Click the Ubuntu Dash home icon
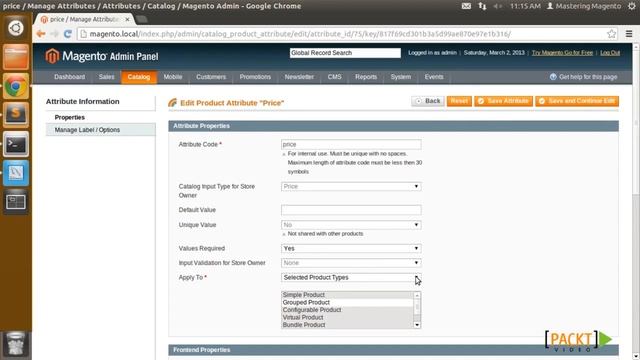 pyautogui.click(x=16, y=28)
